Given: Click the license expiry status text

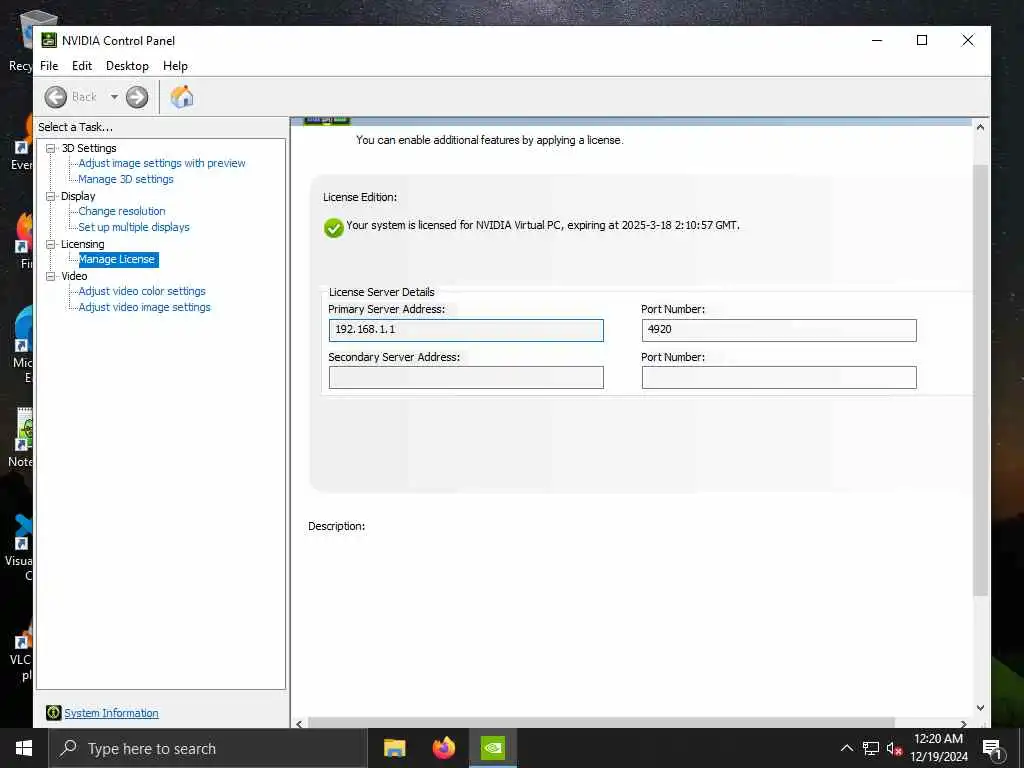Looking at the screenshot, I should 543,225.
